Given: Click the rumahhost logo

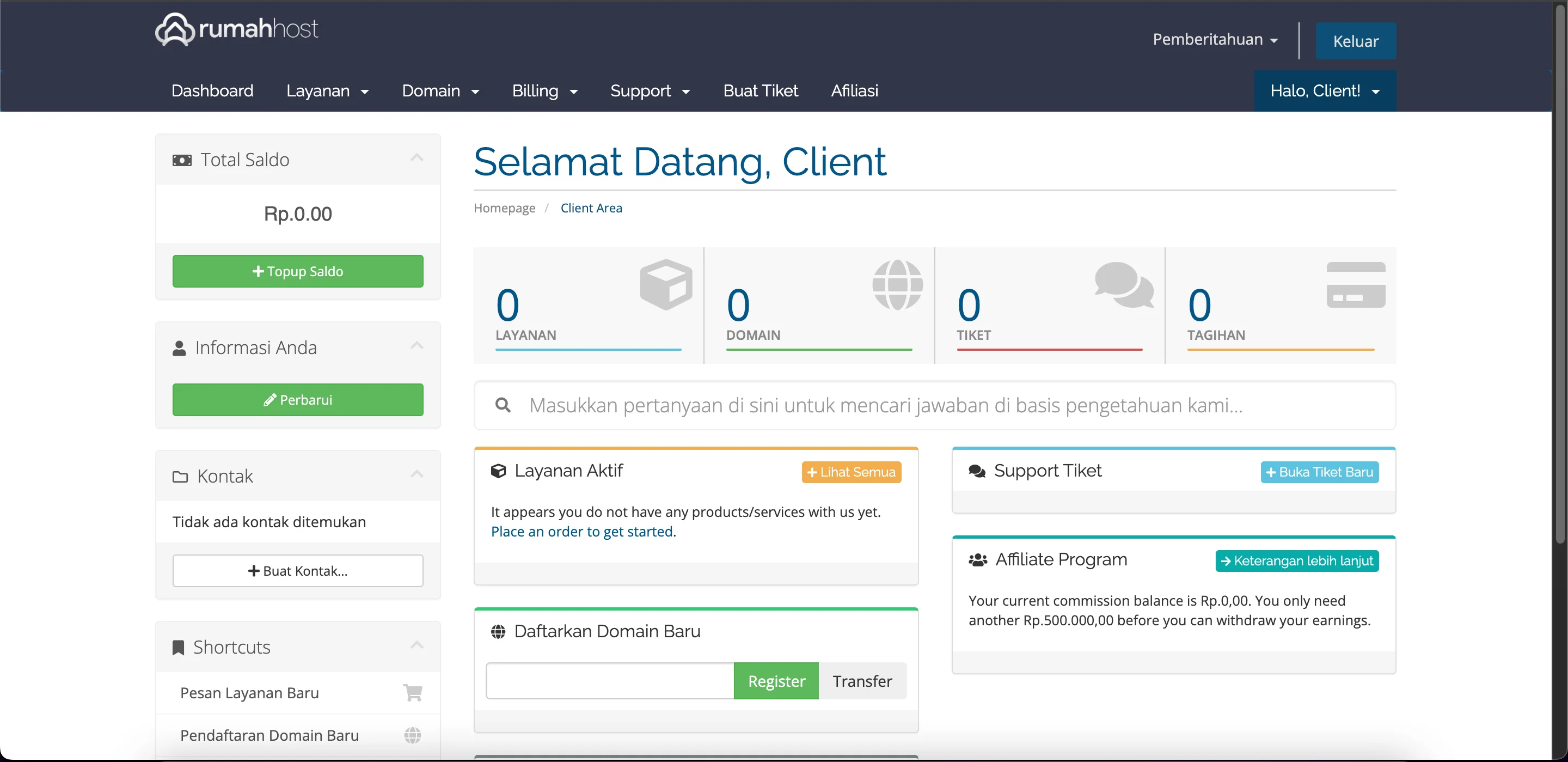Looking at the screenshot, I should [x=236, y=29].
